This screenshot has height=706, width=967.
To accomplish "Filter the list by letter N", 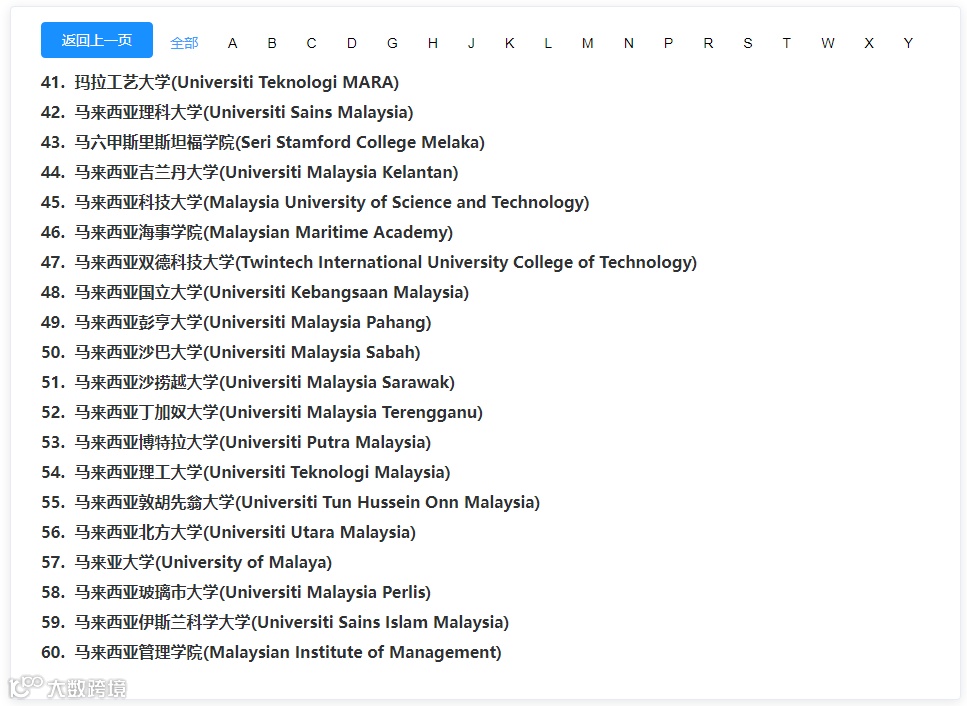I will 628,43.
